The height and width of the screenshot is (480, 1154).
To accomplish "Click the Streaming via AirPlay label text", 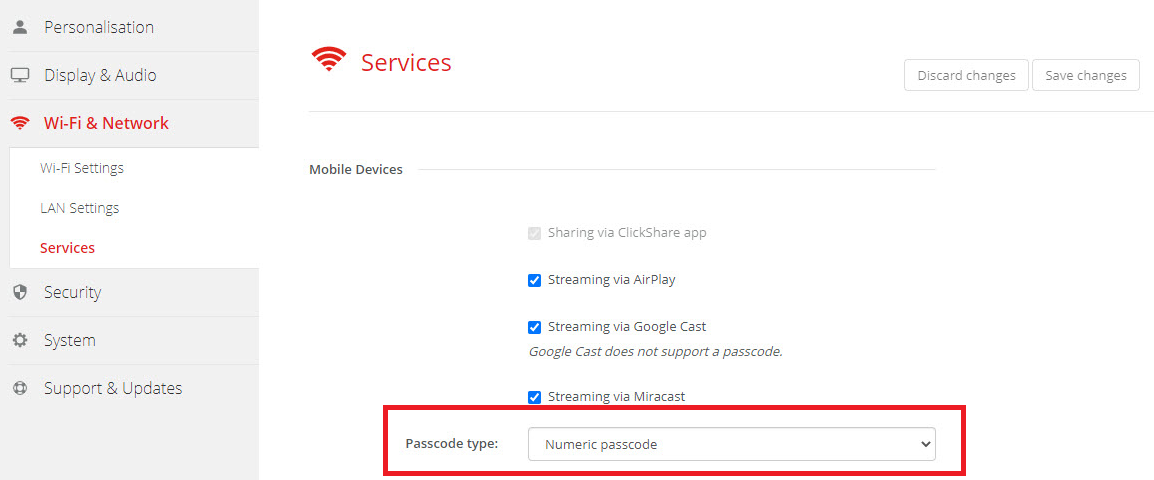I will tap(611, 280).
